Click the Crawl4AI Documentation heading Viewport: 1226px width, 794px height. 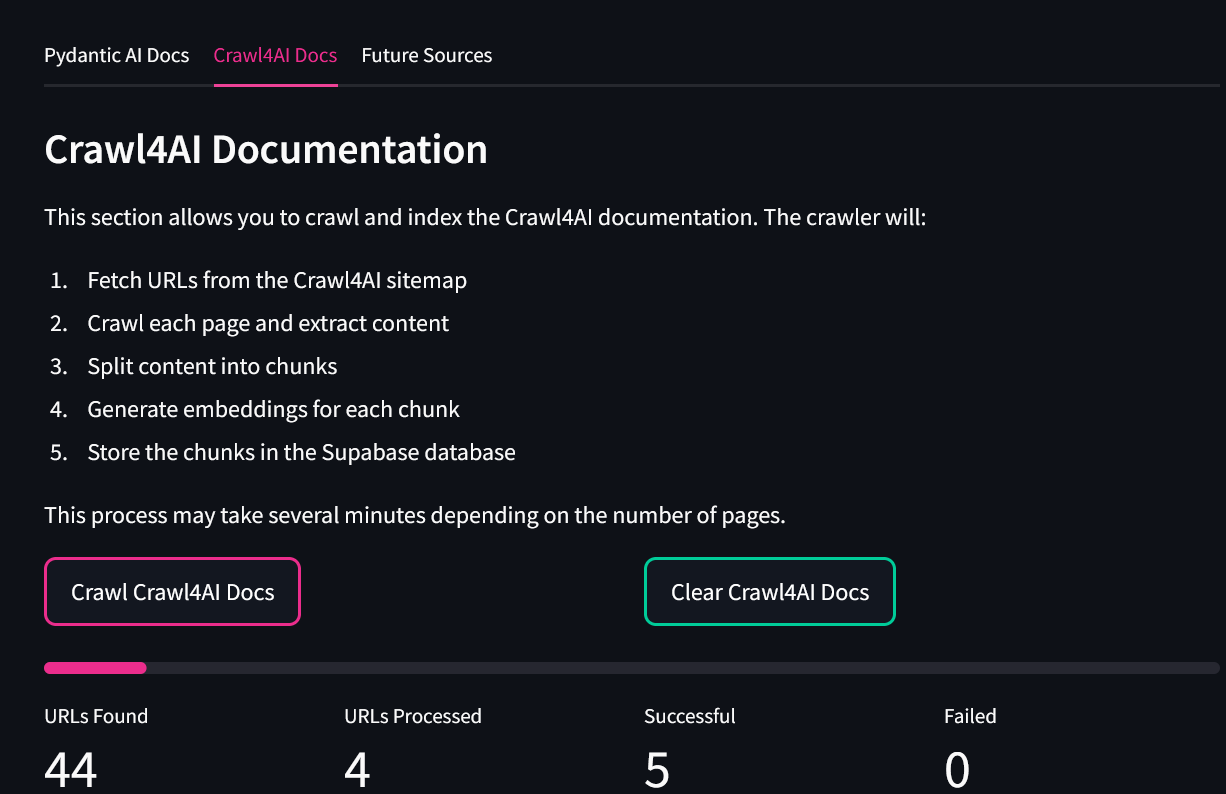(266, 149)
